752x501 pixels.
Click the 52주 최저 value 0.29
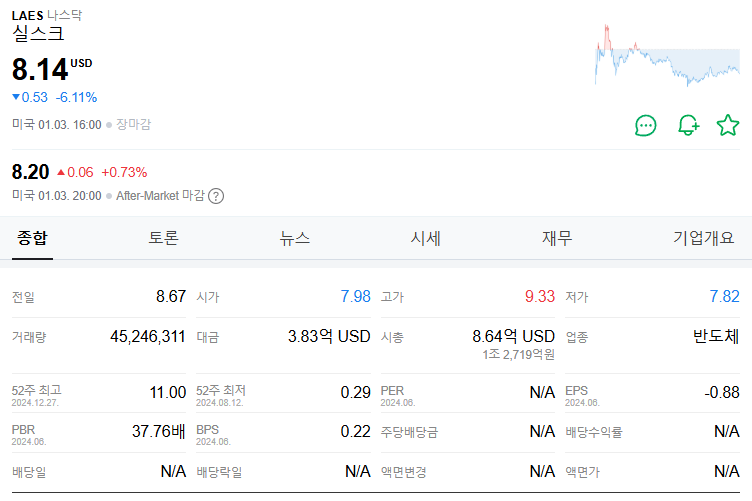pos(355,393)
